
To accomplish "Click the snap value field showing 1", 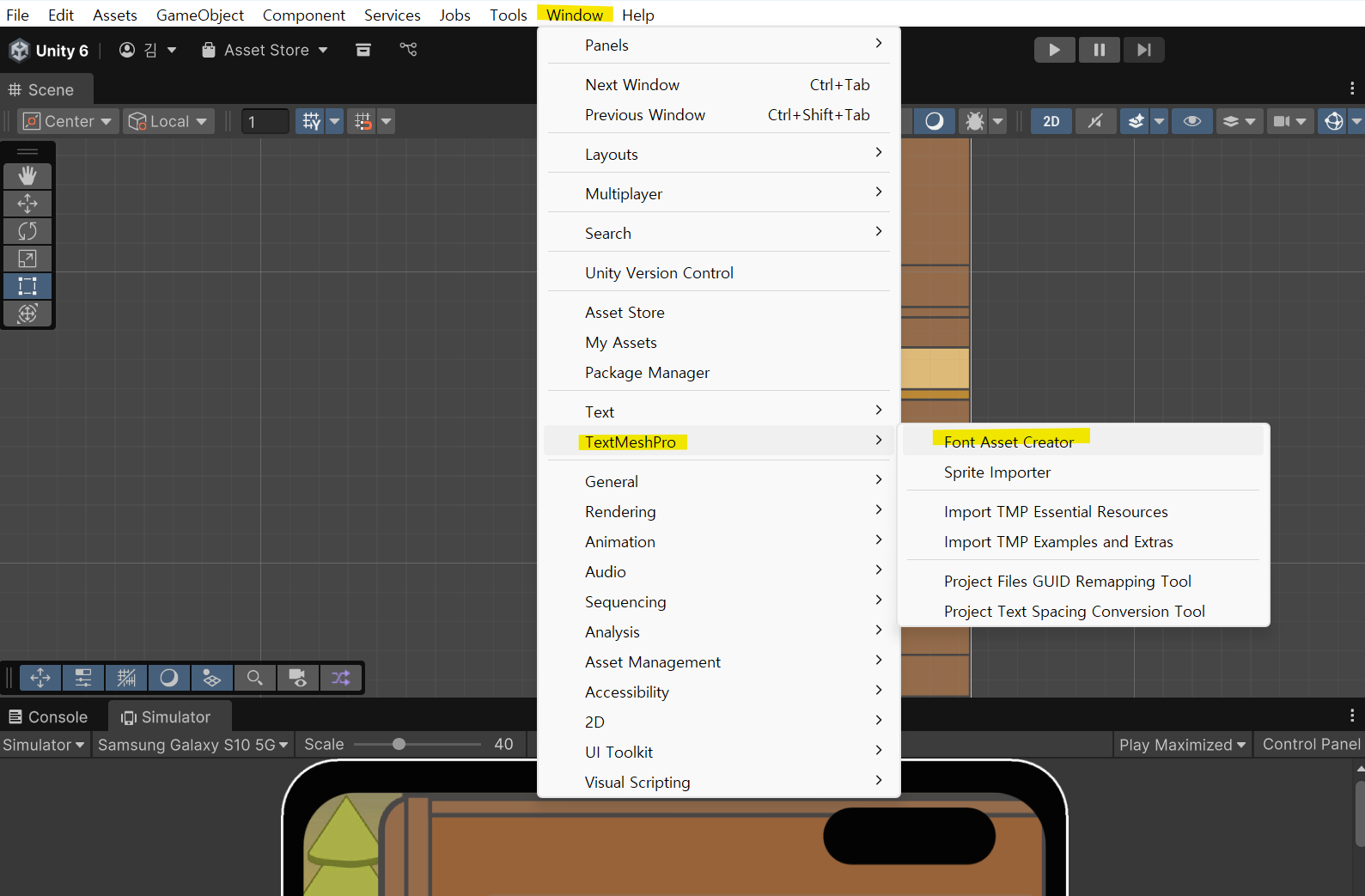I will coord(265,121).
